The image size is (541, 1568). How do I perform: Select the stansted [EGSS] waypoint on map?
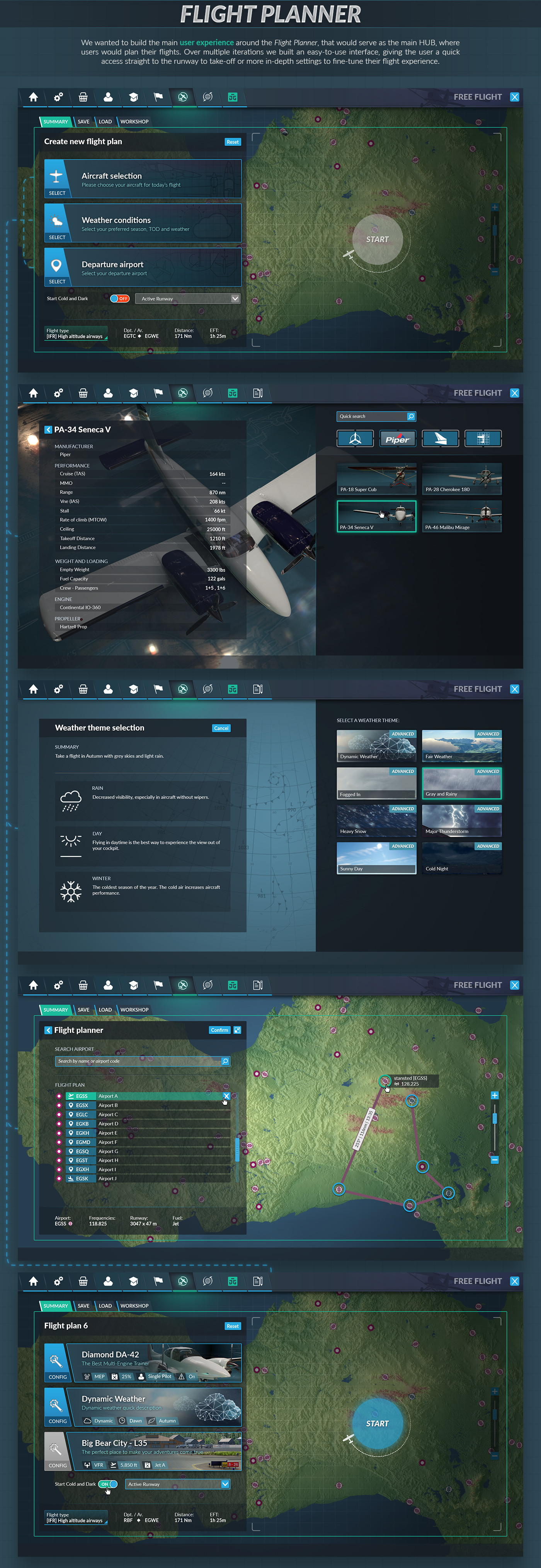(x=384, y=1081)
